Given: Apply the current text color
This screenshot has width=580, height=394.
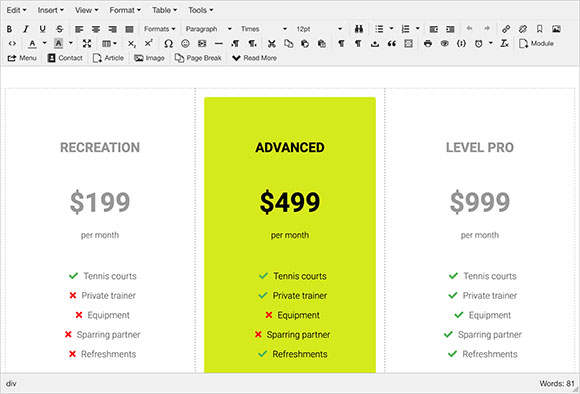Looking at the screenshot, I should (33, 44).
